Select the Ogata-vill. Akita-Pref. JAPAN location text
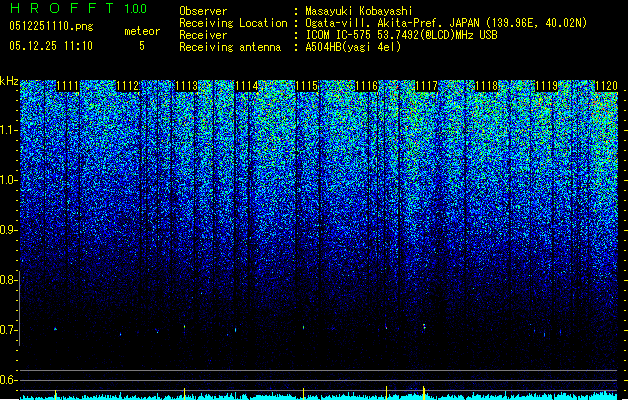 coord(446,23)
